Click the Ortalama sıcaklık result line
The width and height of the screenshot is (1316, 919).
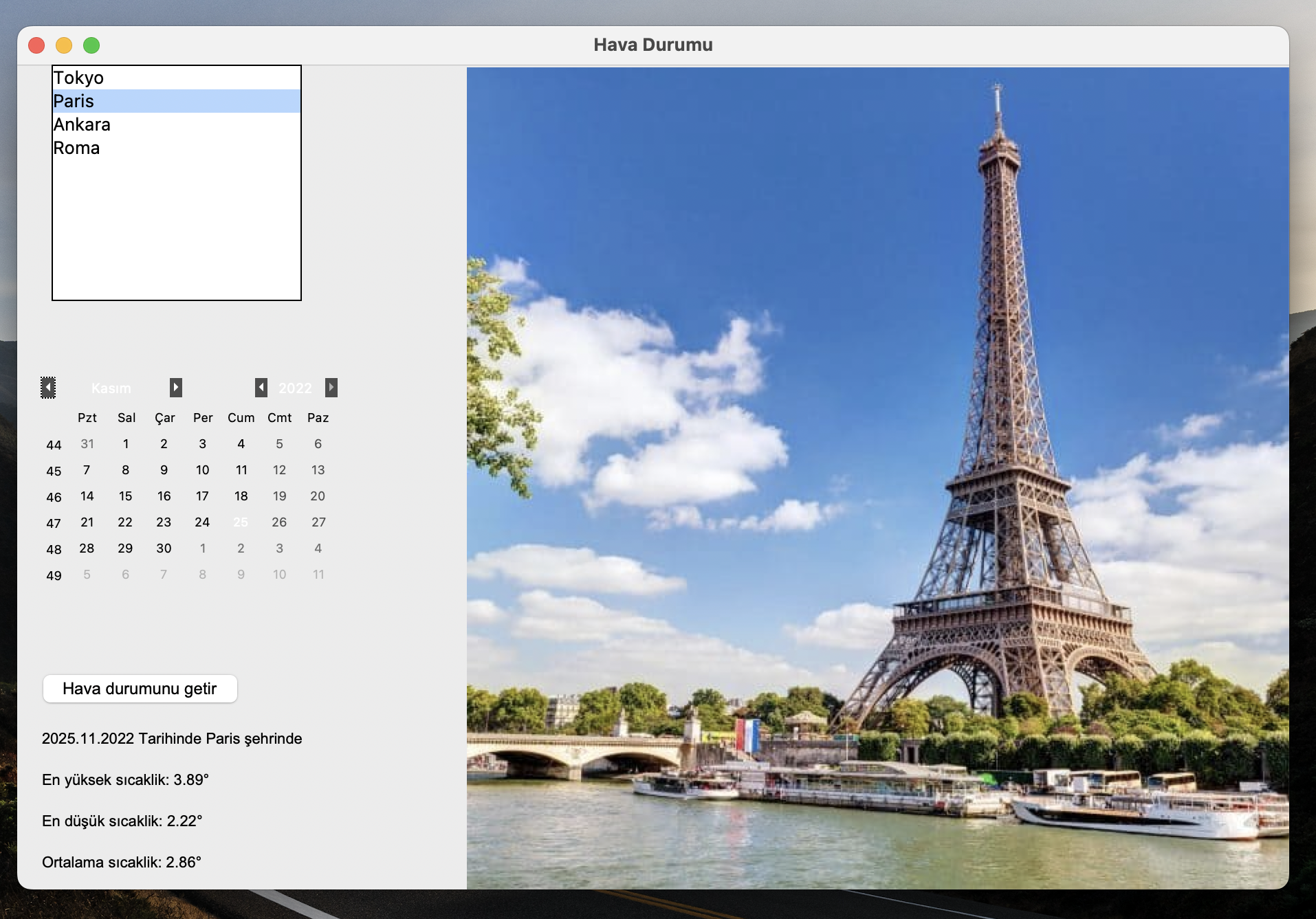[x=122, y=862]
